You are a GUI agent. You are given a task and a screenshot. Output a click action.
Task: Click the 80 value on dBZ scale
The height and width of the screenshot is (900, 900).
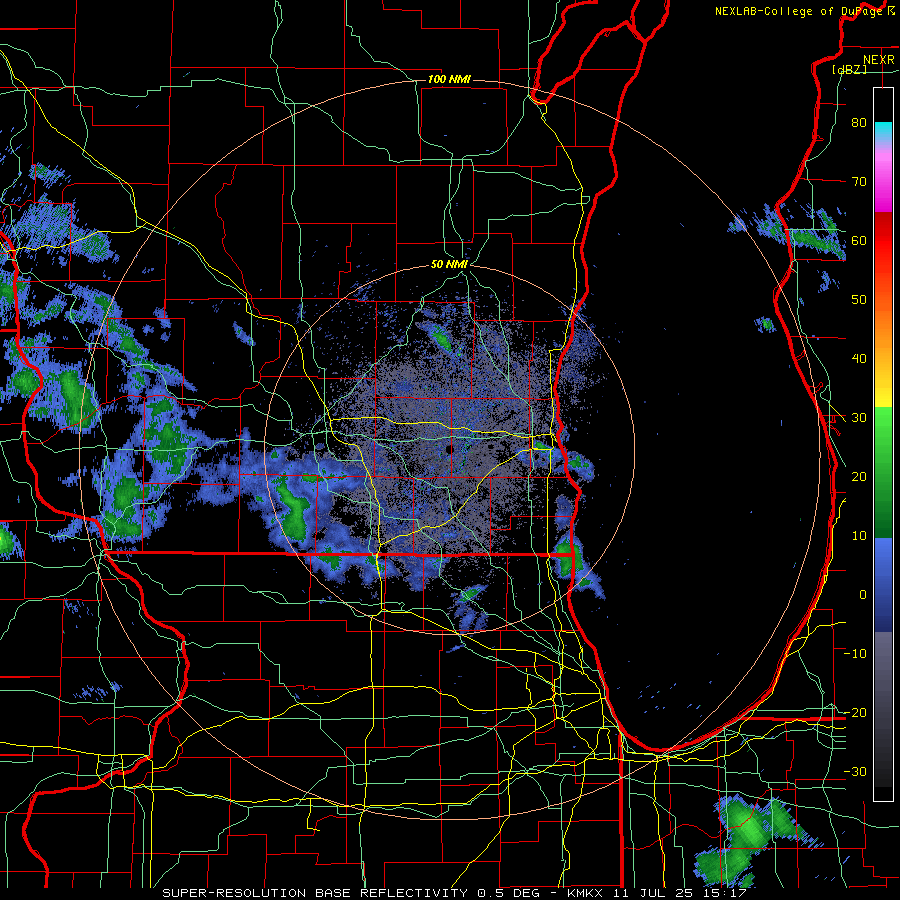[x=859, y=122]
